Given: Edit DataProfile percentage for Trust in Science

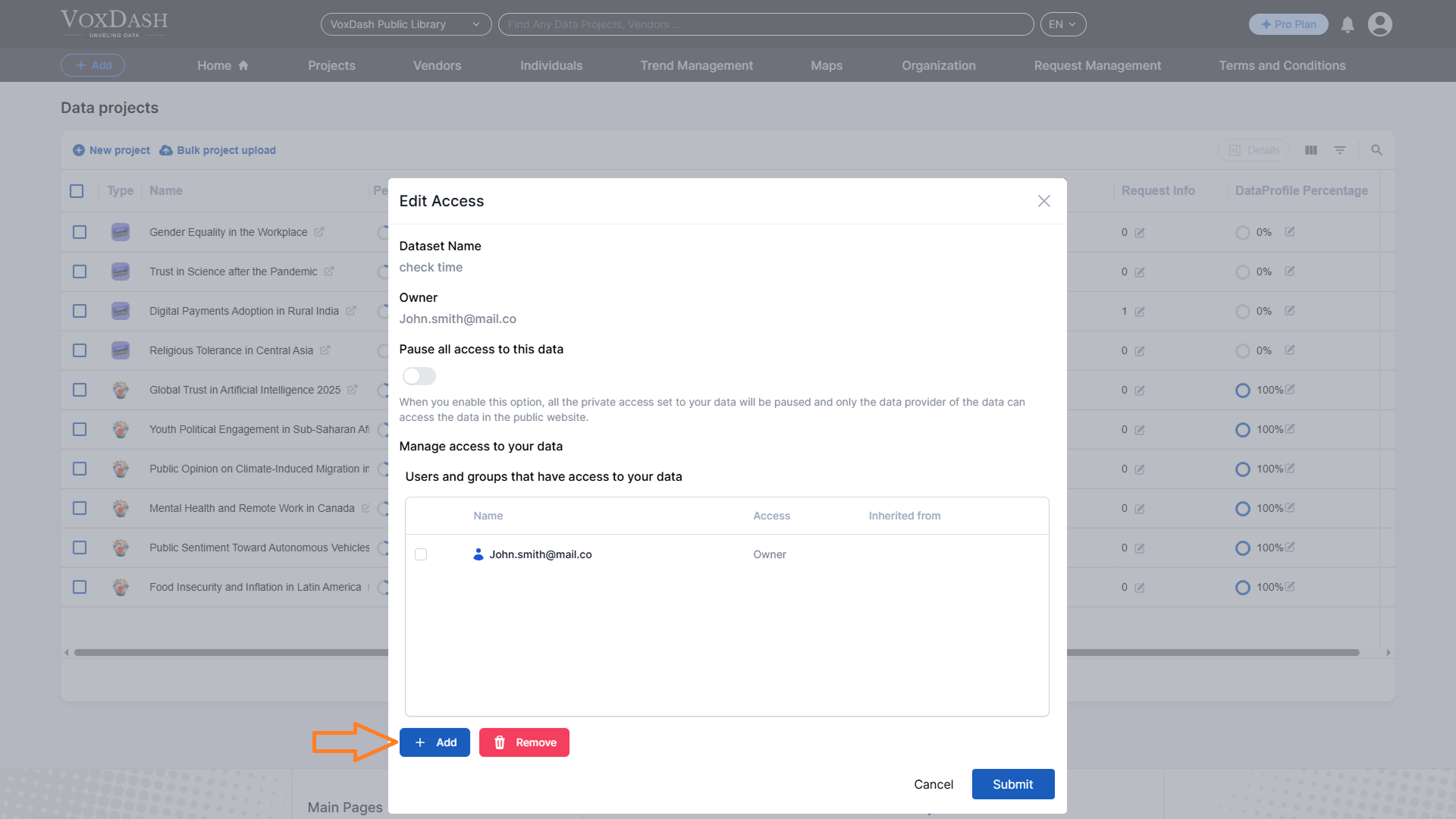Looking at the screenshot, I should coord(1290,271).
